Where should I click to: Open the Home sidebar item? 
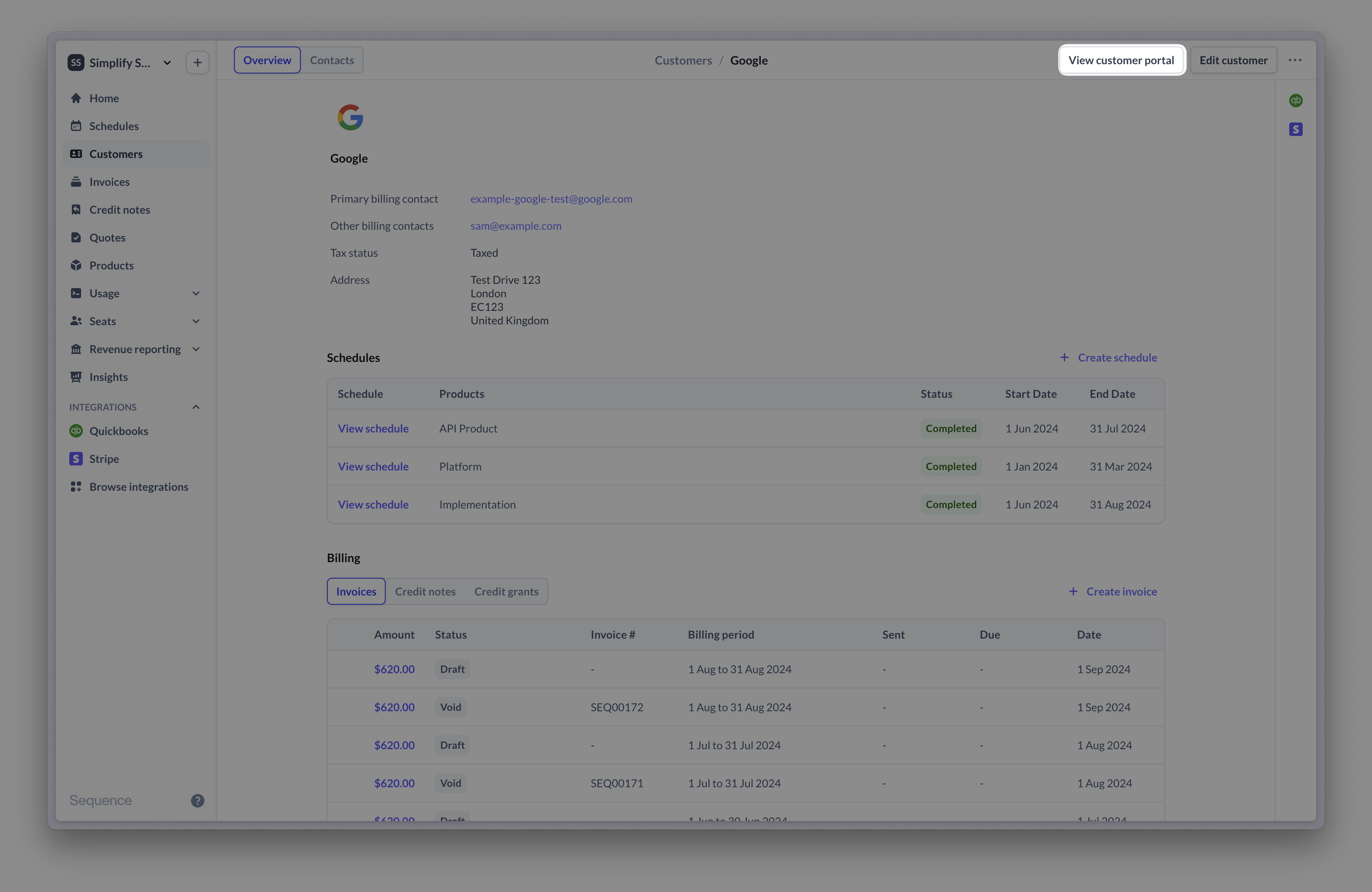coord(136,98)
